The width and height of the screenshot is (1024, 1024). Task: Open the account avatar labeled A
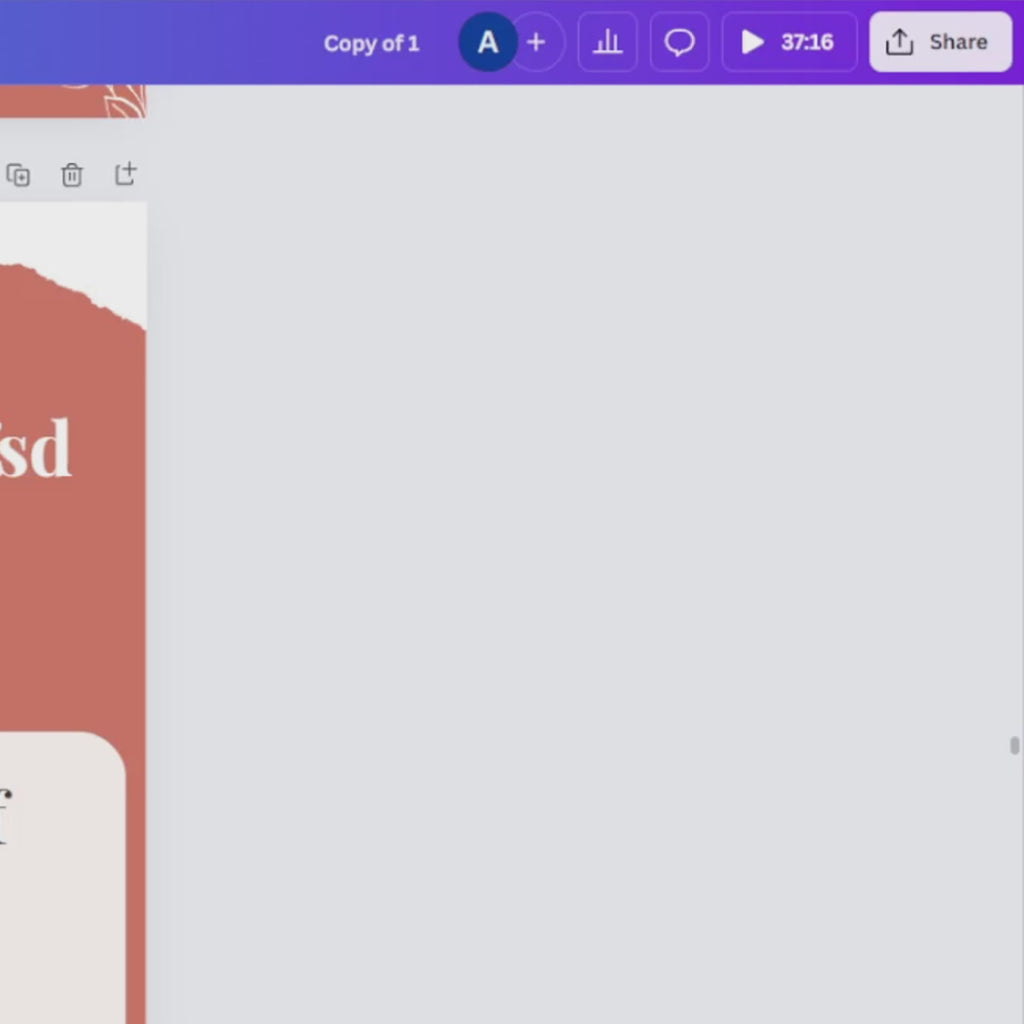[x=487, y=42]
